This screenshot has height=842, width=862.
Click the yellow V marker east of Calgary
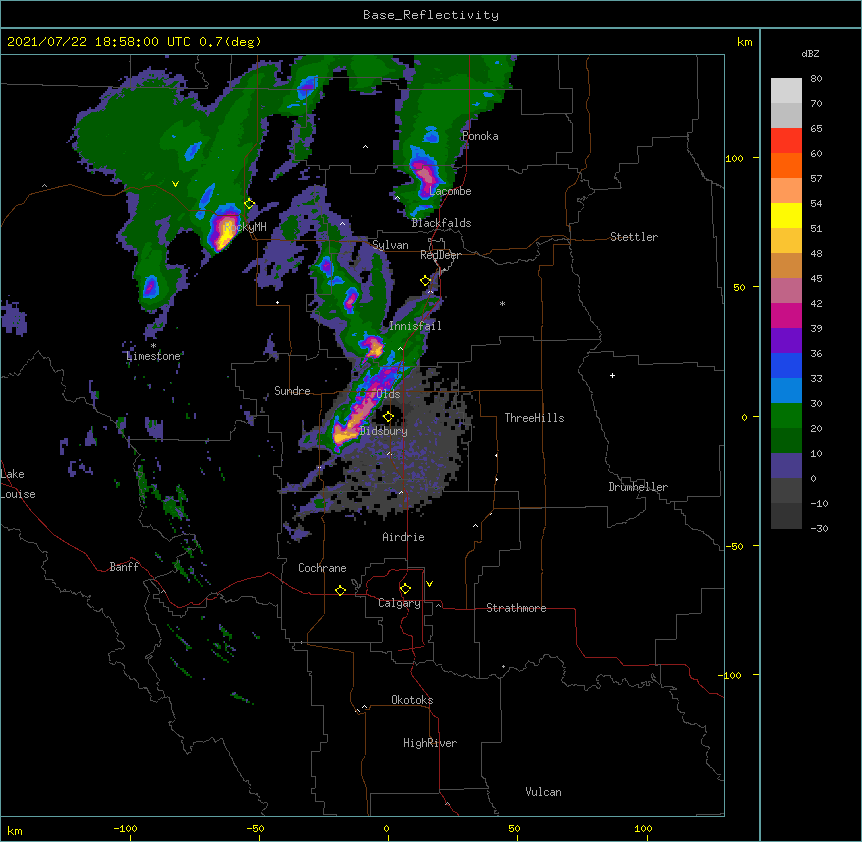click(x=429, y=584)
